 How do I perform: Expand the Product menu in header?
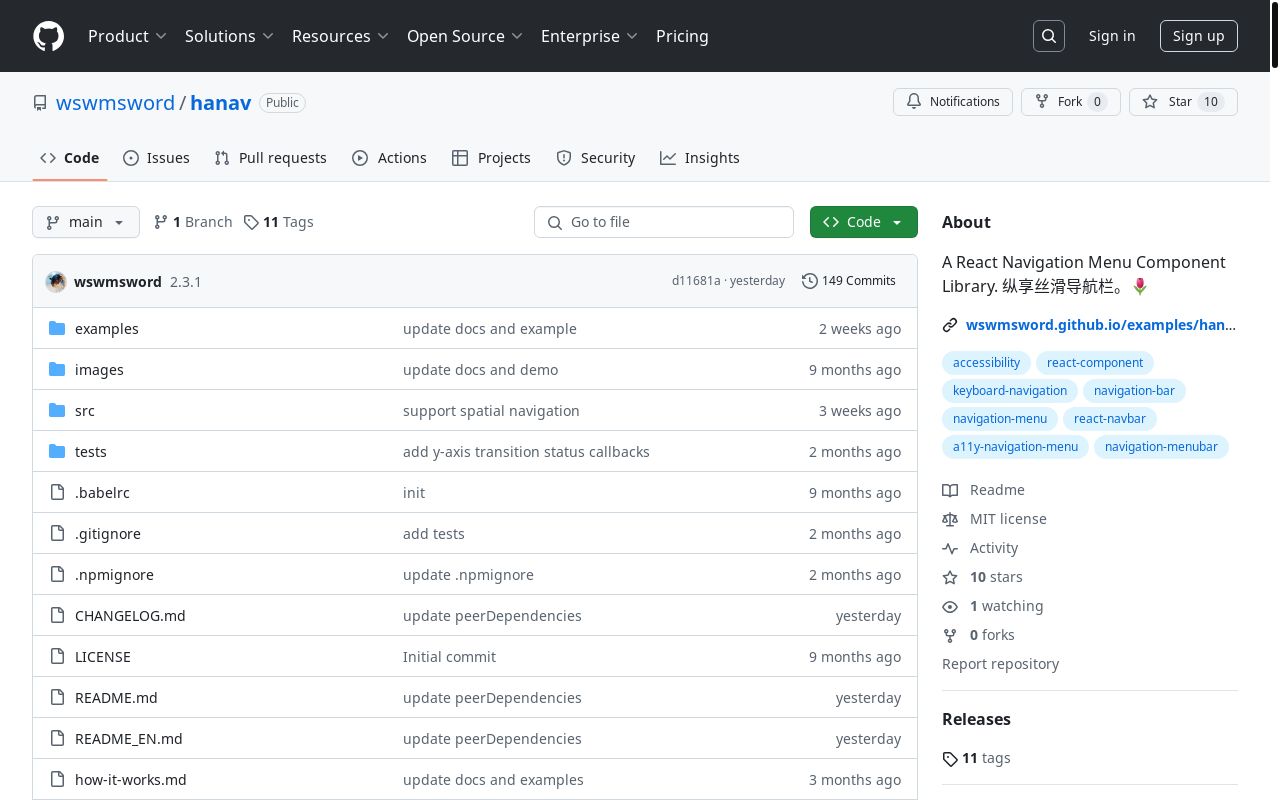coord(127,36)
